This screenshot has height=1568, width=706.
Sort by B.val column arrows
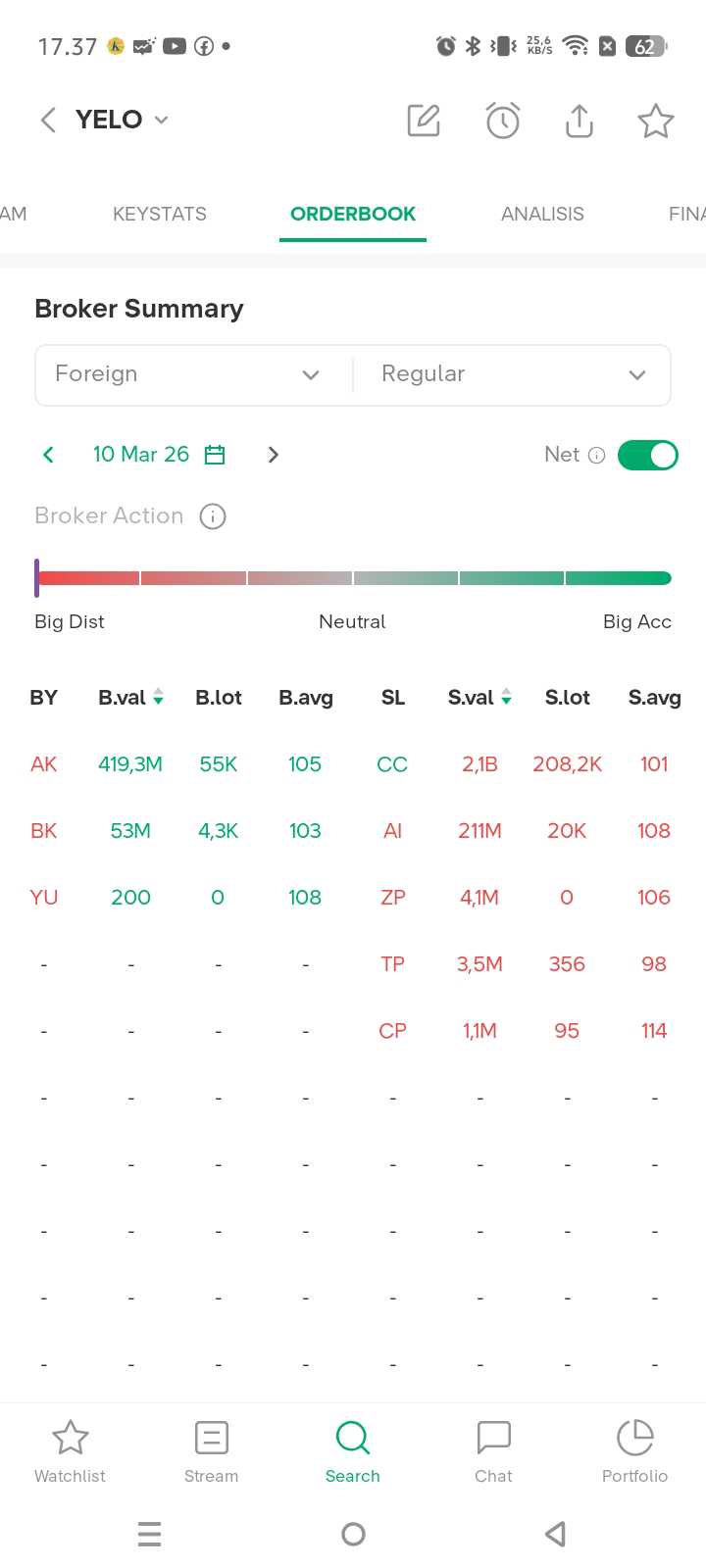point(158,698)
